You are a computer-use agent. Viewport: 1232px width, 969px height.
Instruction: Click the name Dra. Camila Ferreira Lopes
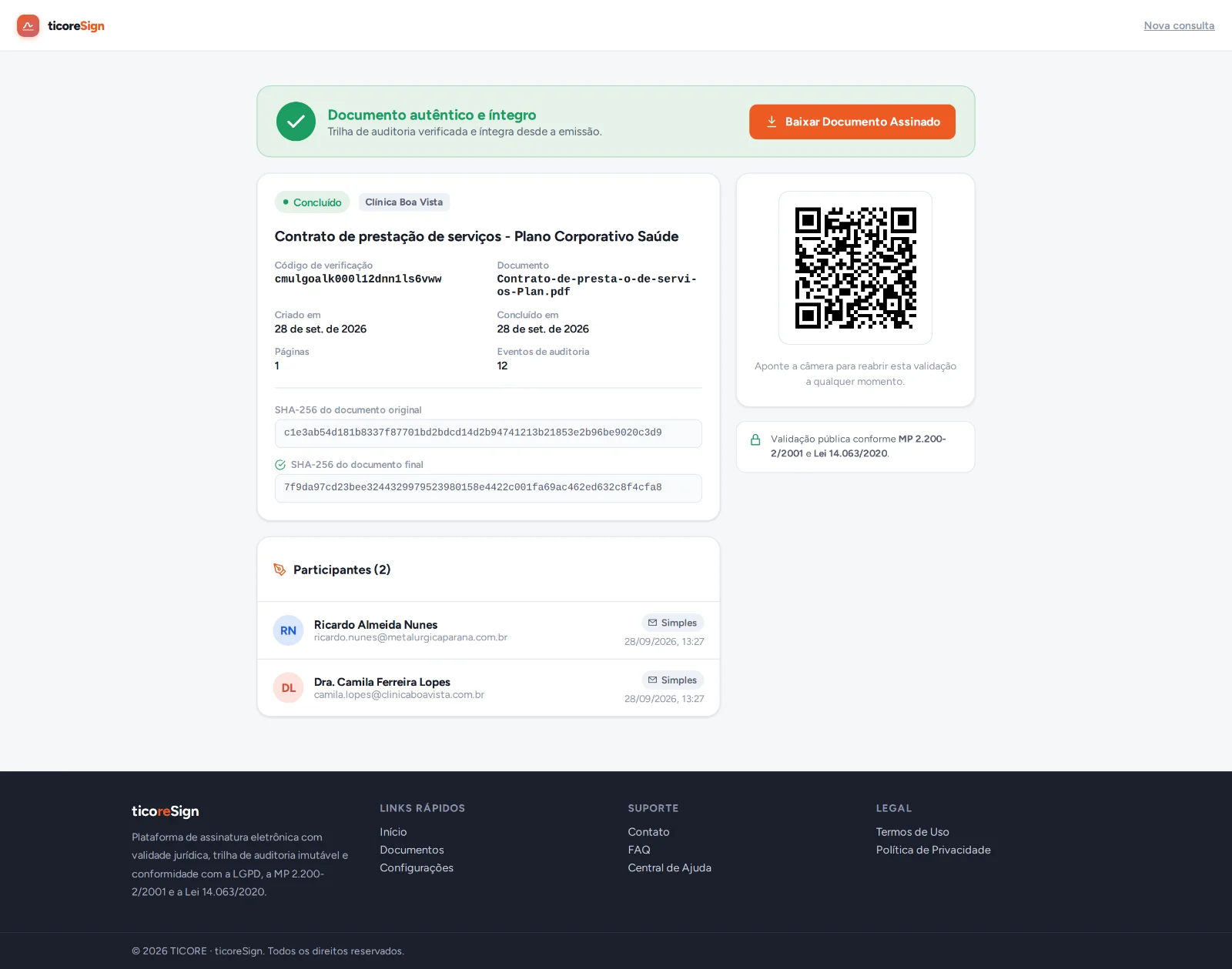(382, 682)
